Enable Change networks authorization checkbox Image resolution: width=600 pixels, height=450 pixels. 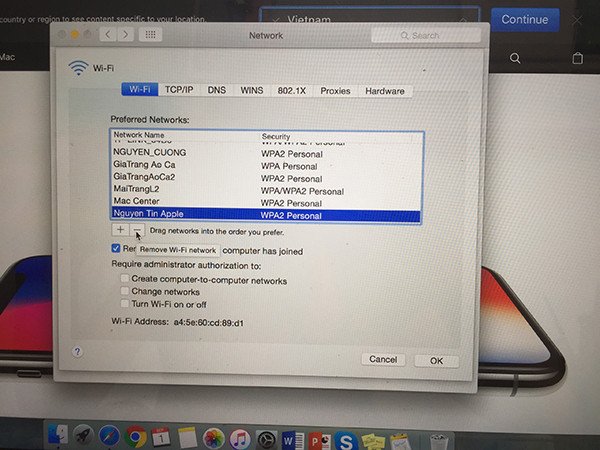pyautogui.click(x=125, y=290)
